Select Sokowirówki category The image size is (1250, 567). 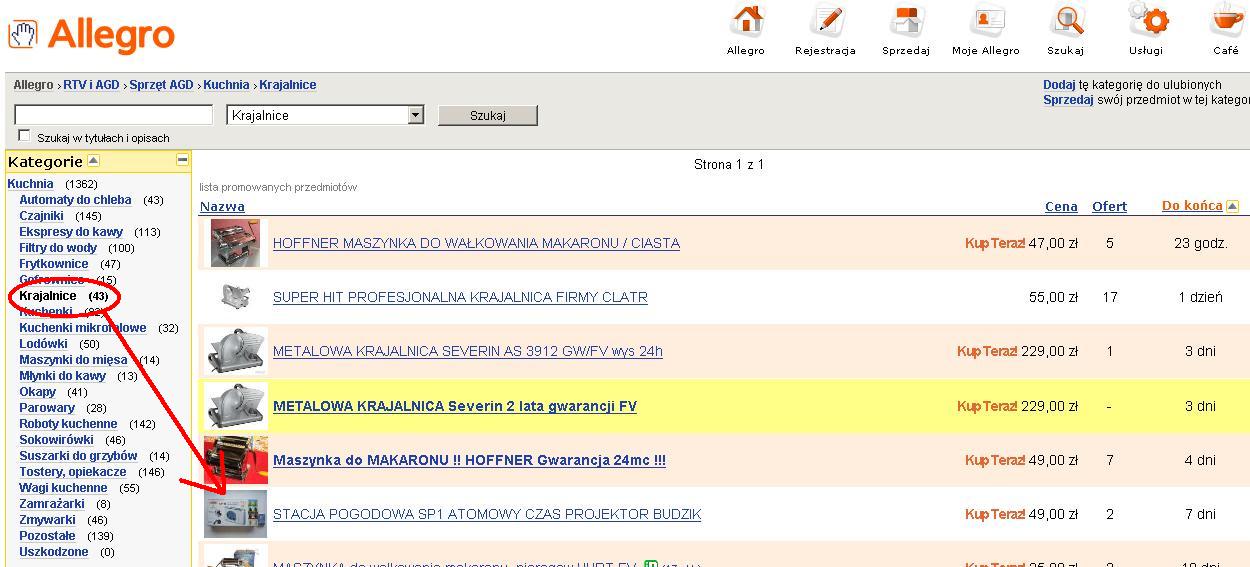(56, 440)
